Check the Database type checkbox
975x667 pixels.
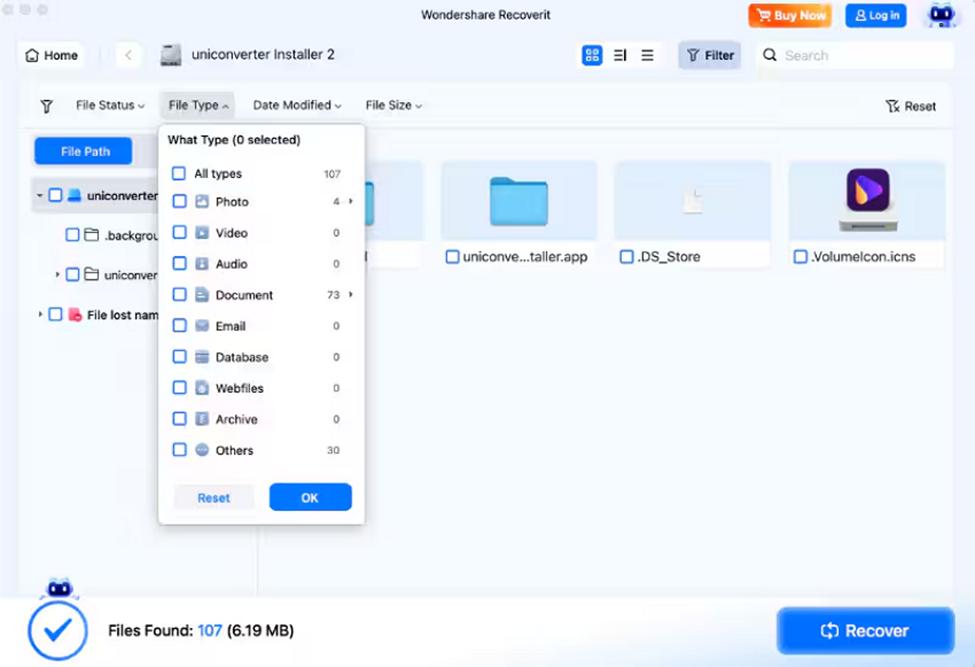[179, 357]
